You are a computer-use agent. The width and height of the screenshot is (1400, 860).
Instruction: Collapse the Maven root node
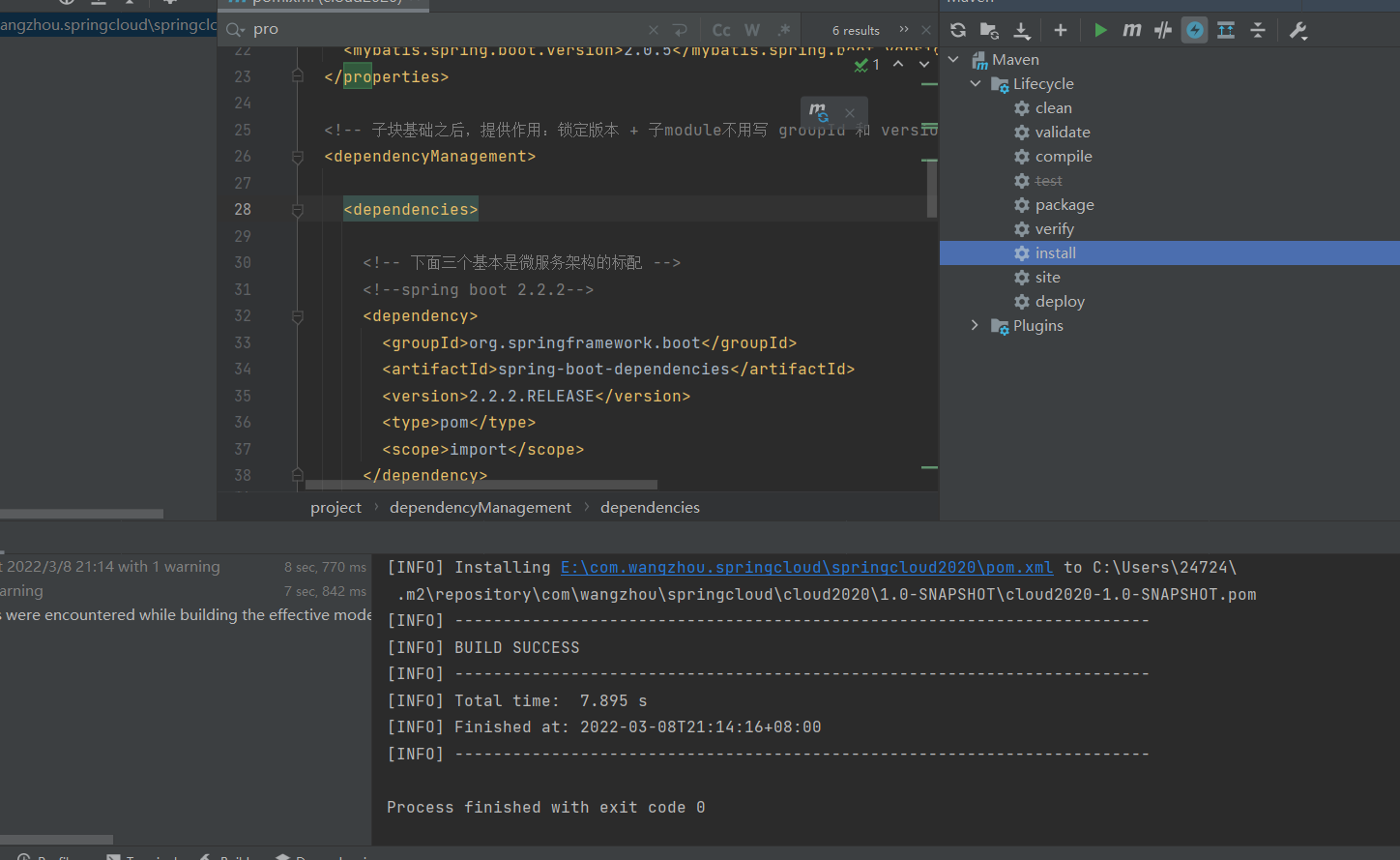pyautogui.click(x=954, y=60)
